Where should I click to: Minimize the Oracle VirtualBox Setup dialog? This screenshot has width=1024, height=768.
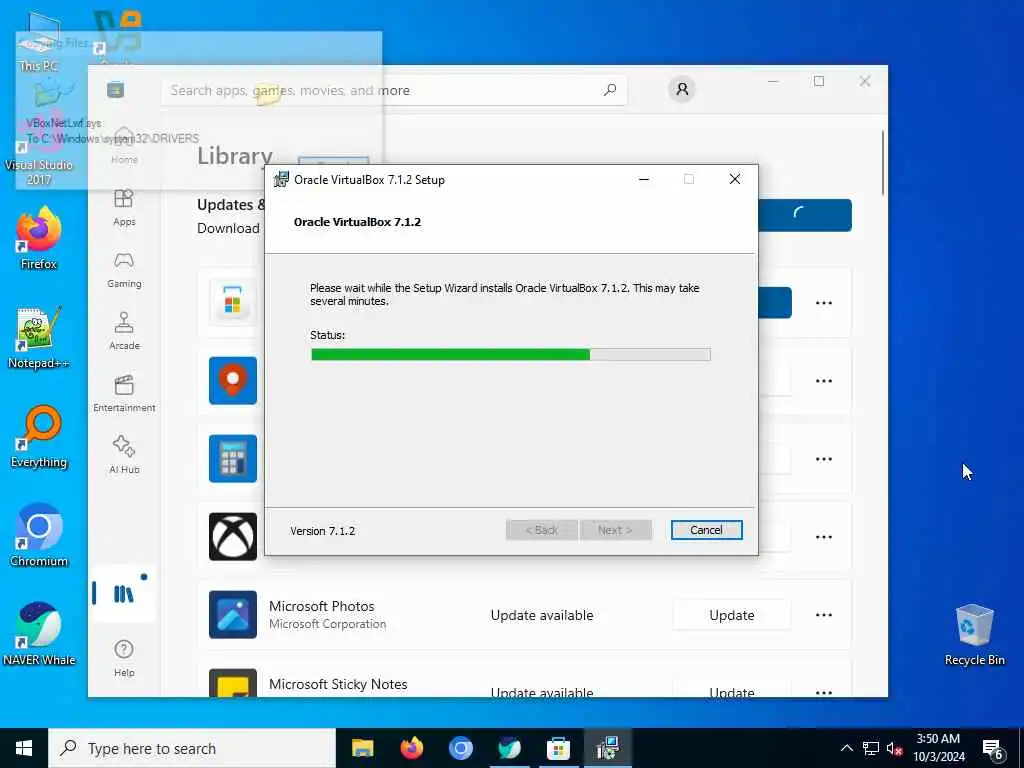tap(644, 180)
